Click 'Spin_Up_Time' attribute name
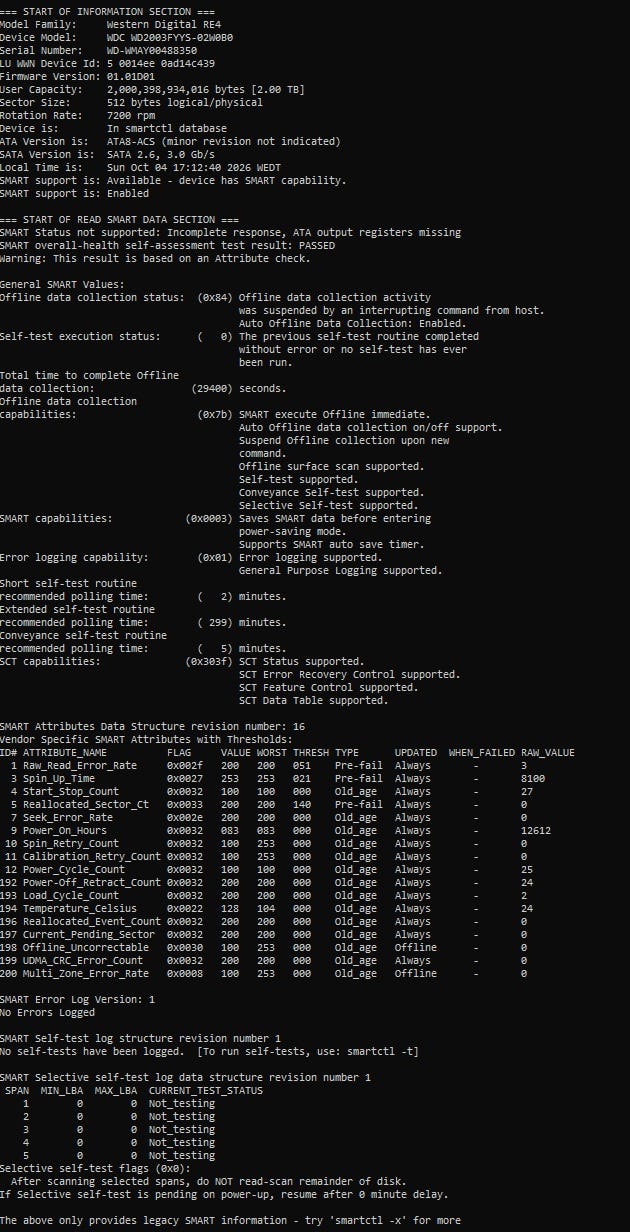630x1232 pixels. pyautogui.click(x=59, y=778)
